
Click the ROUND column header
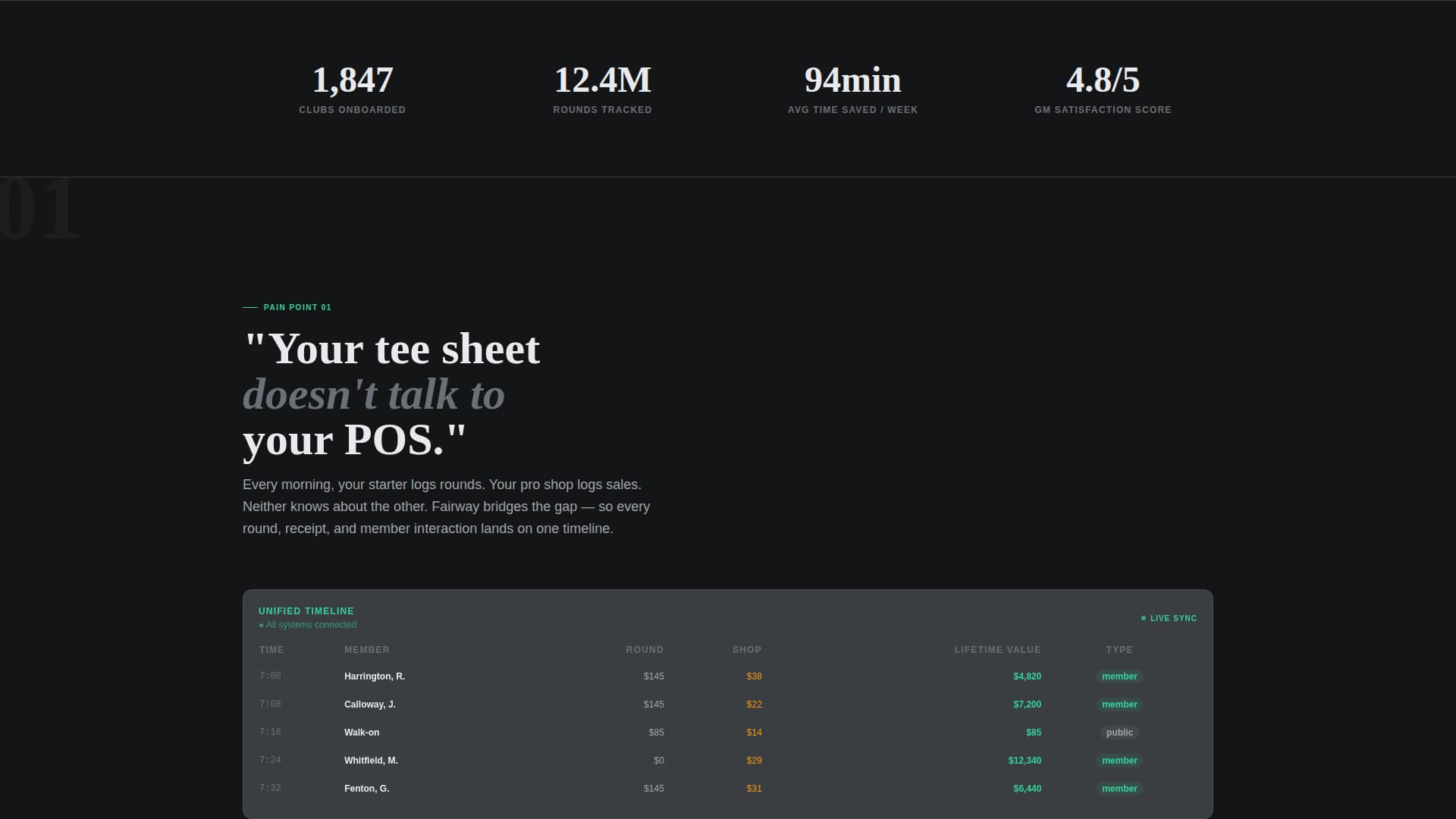tap(645, 650)
